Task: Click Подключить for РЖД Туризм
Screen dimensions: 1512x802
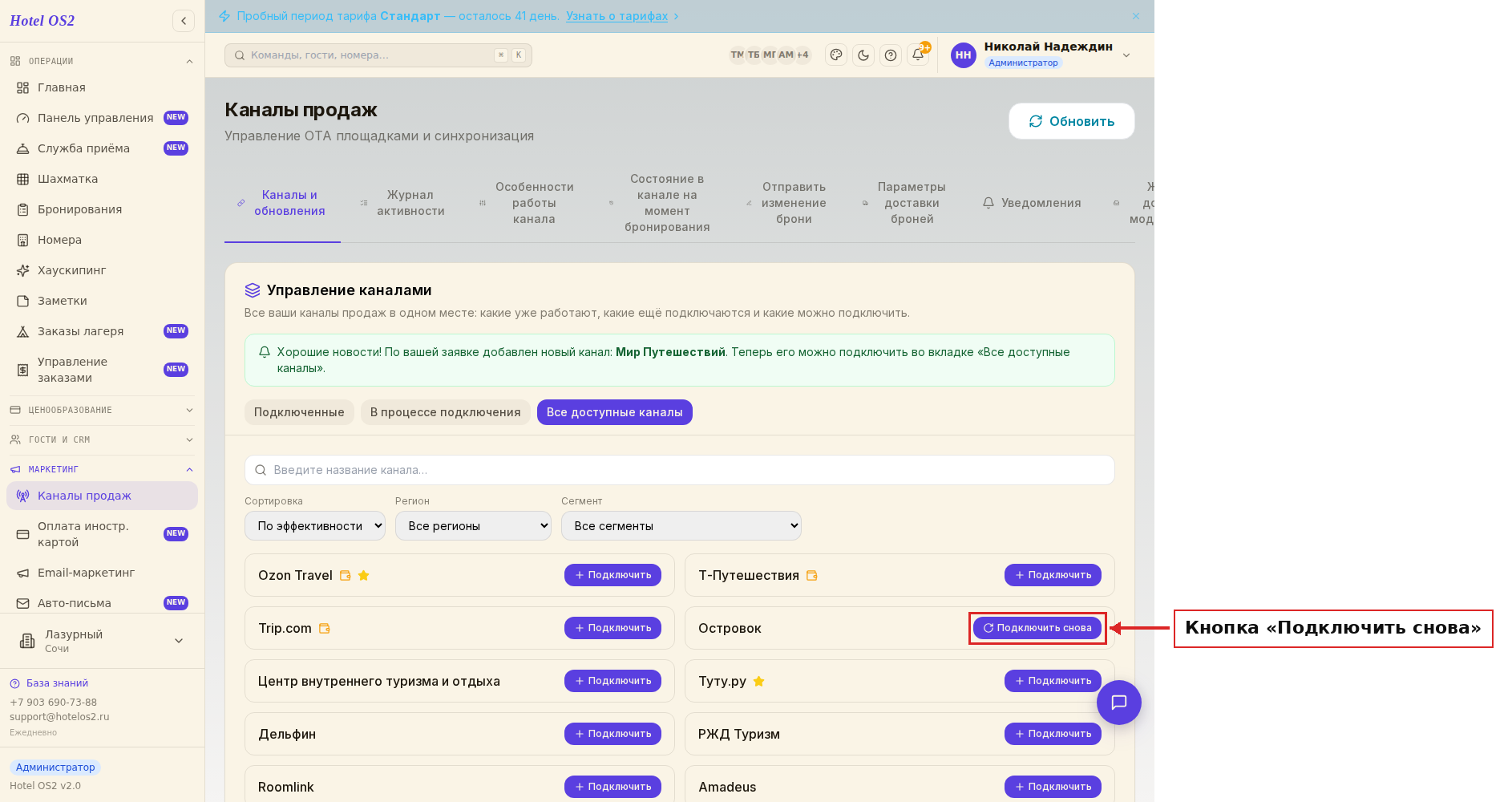Action: click(x=1053, y=734)
